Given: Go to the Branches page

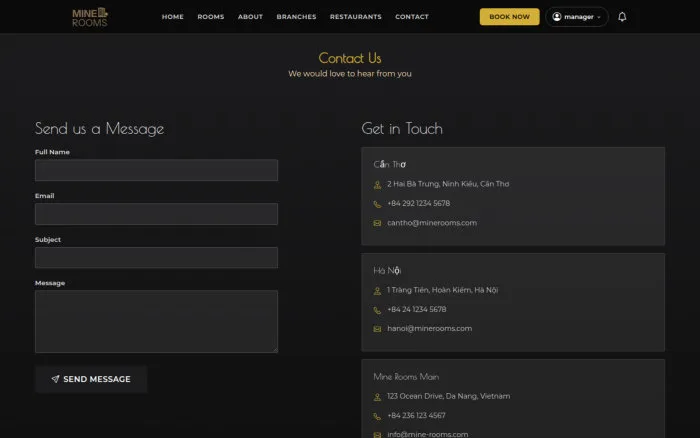Looking at the screenshot, I should click(296, 17).
